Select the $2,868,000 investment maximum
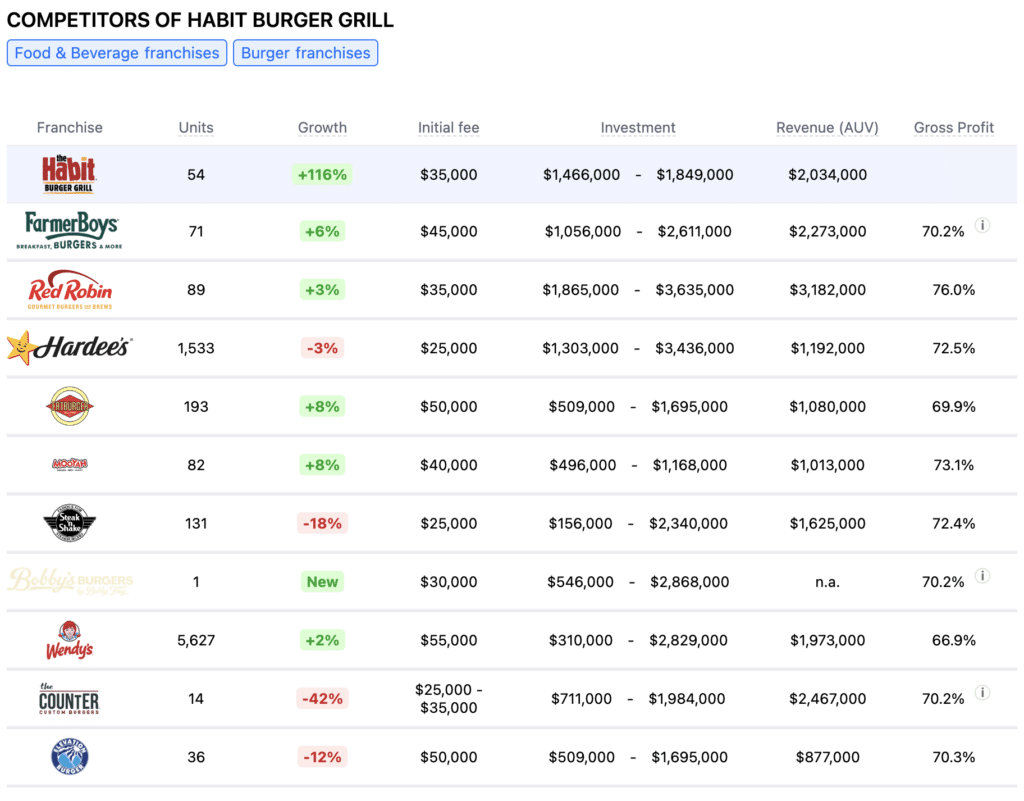Viewport: 1024px width, 801px height. click(690, 582)
